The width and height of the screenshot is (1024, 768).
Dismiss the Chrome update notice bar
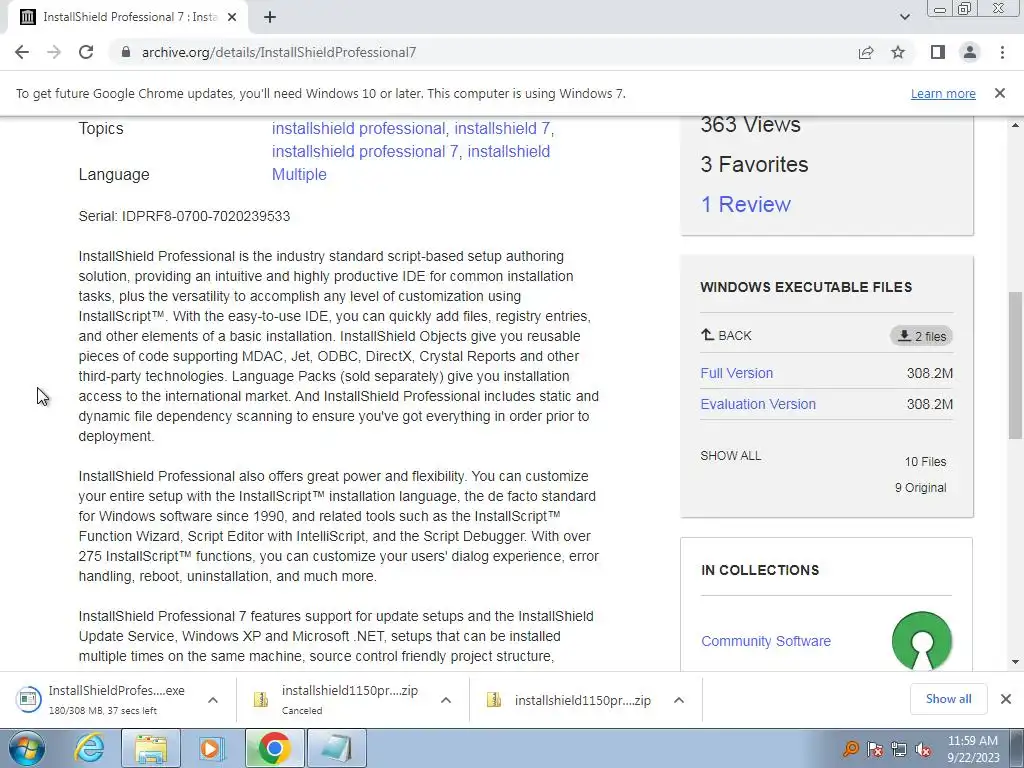tap(1000, 93)
